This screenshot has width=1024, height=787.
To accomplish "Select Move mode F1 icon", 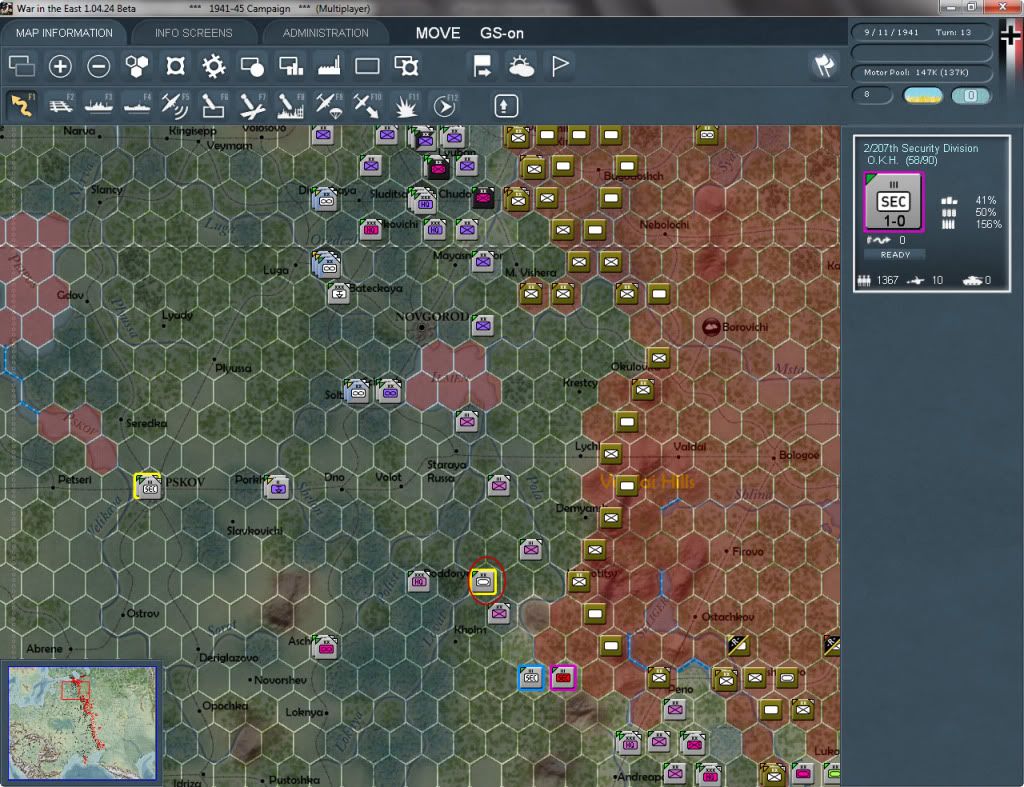I will click(x=22, y=105).
